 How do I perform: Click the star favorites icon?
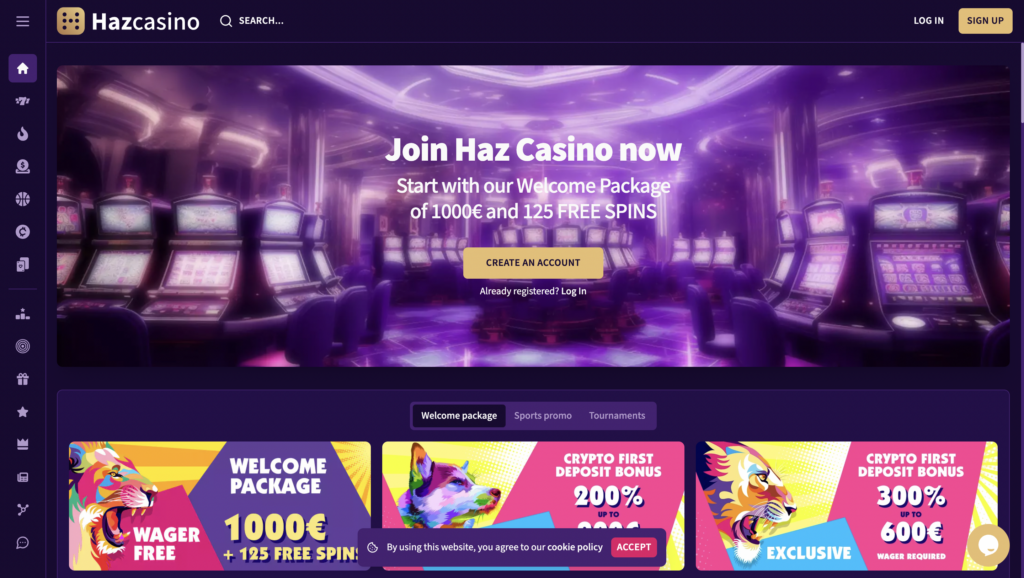coord(23,411)
